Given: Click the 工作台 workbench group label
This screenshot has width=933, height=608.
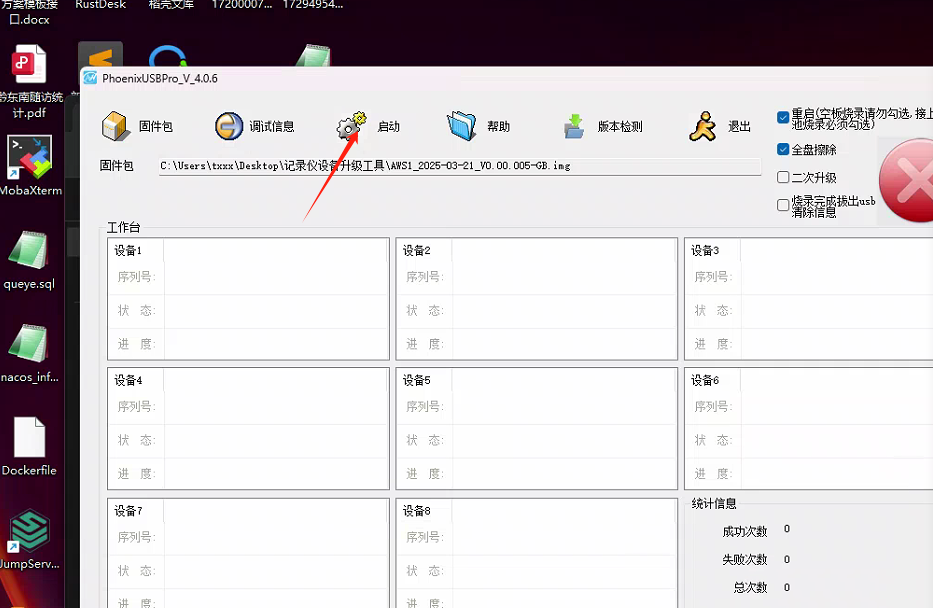Looking at the screenshot, I should (124, 227).
